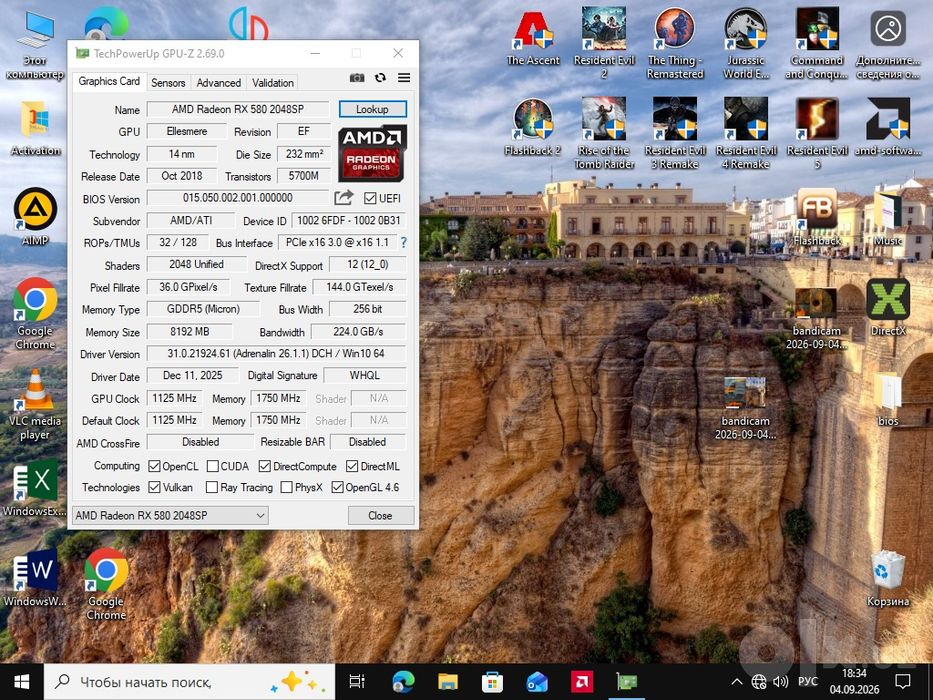Select the Activation desktop icon
Image resolution: width=933 pixels, height=700 pixels.
click(x=35, y=127)
